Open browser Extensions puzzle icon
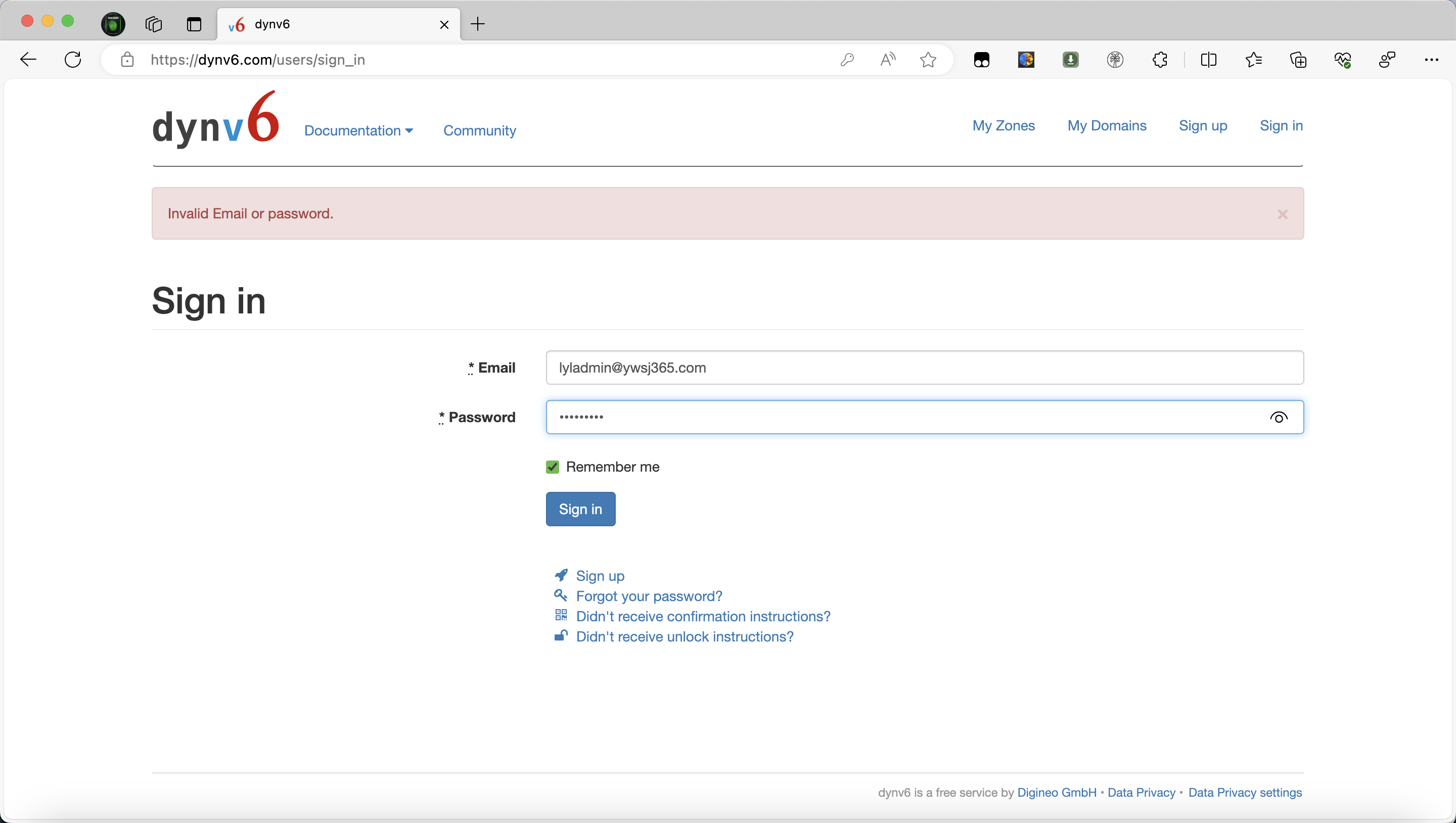This screenshot has height=823, width=1456. tap(1160, 59)
